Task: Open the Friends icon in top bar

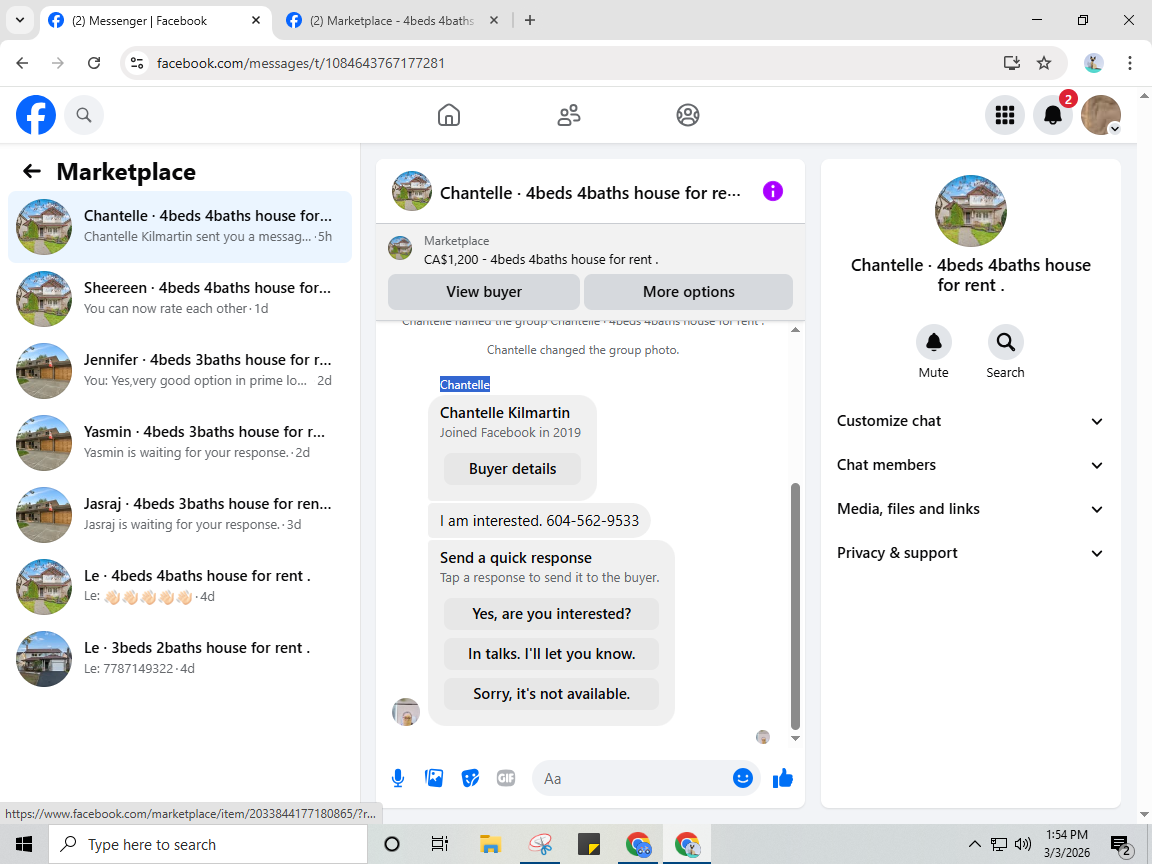Action: [x=569, y=115]
